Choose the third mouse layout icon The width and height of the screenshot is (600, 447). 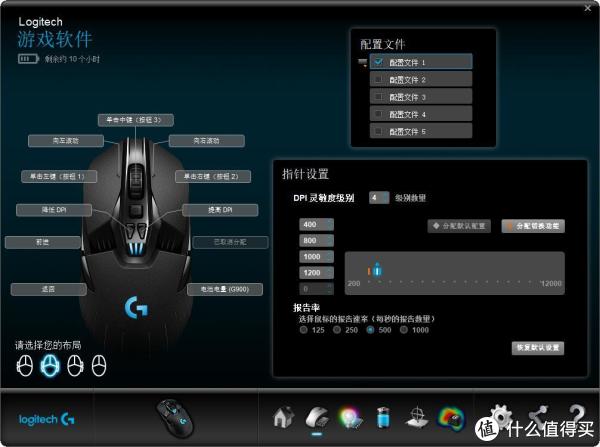pos(75,365)
